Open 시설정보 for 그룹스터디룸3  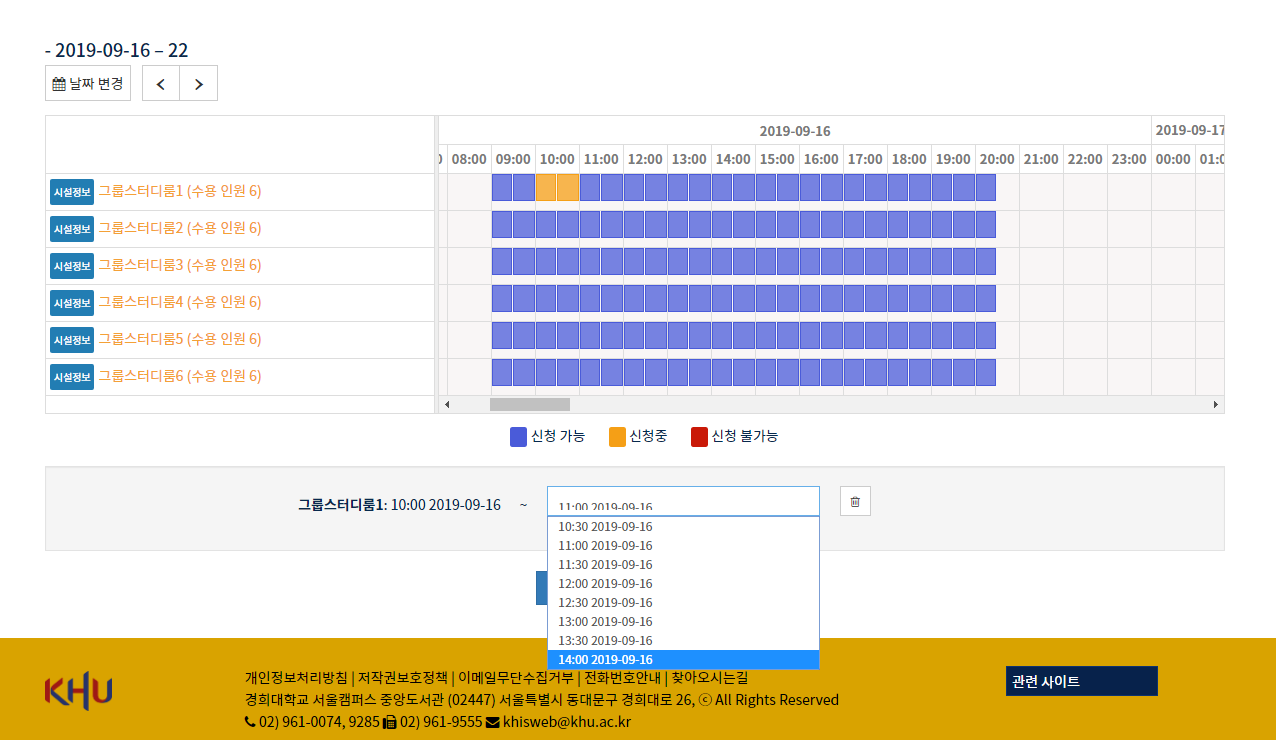click(72, 266)
